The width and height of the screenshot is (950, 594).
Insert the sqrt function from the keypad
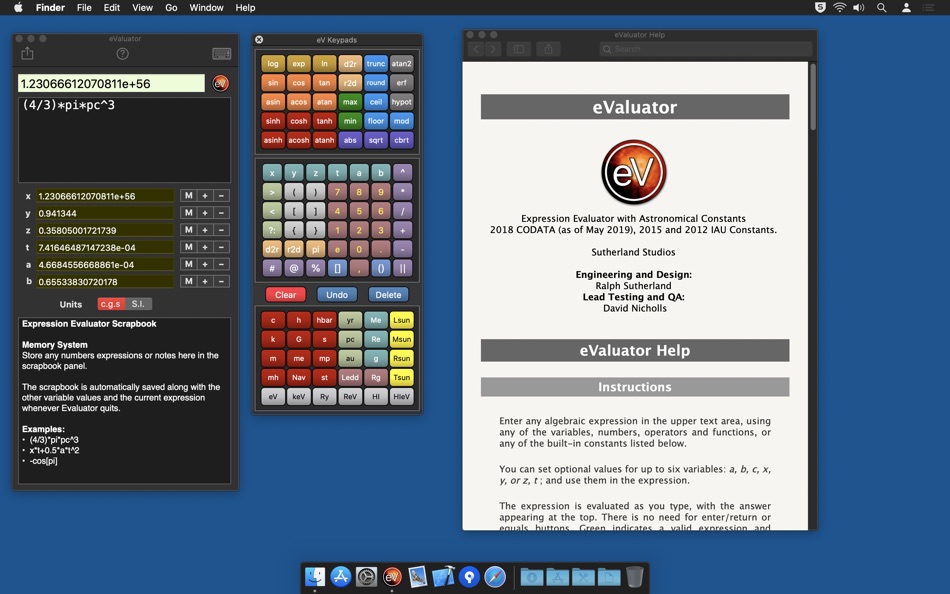[x=376, y=140]
